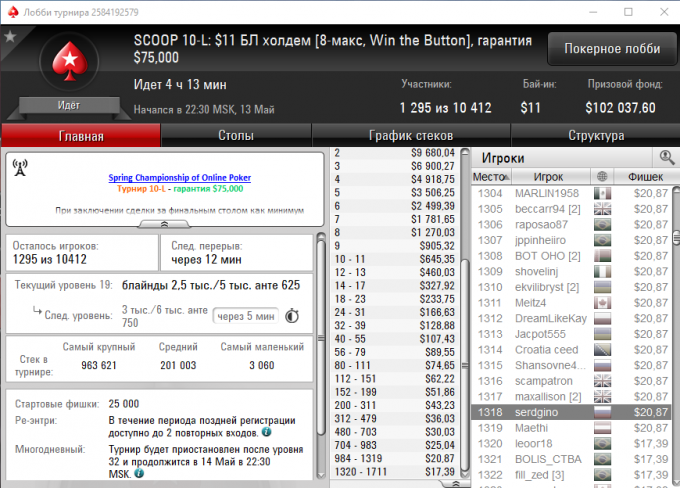
Task: Select the Jacpot555 player row
Action: click(571, 334)
